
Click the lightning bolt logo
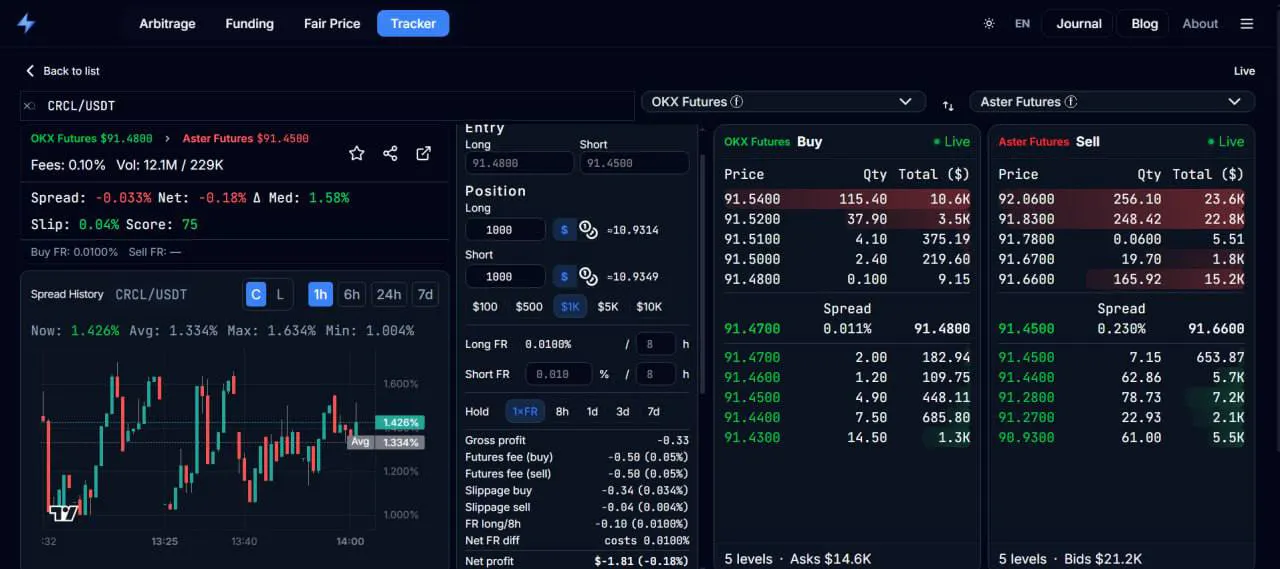pos(26,23)
